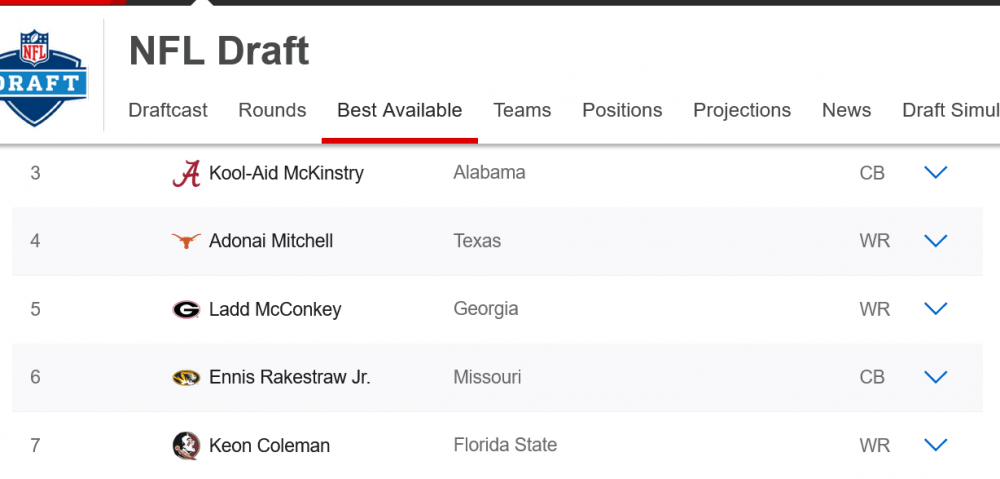Switch to the Draftcast tab

pos(168,110)
